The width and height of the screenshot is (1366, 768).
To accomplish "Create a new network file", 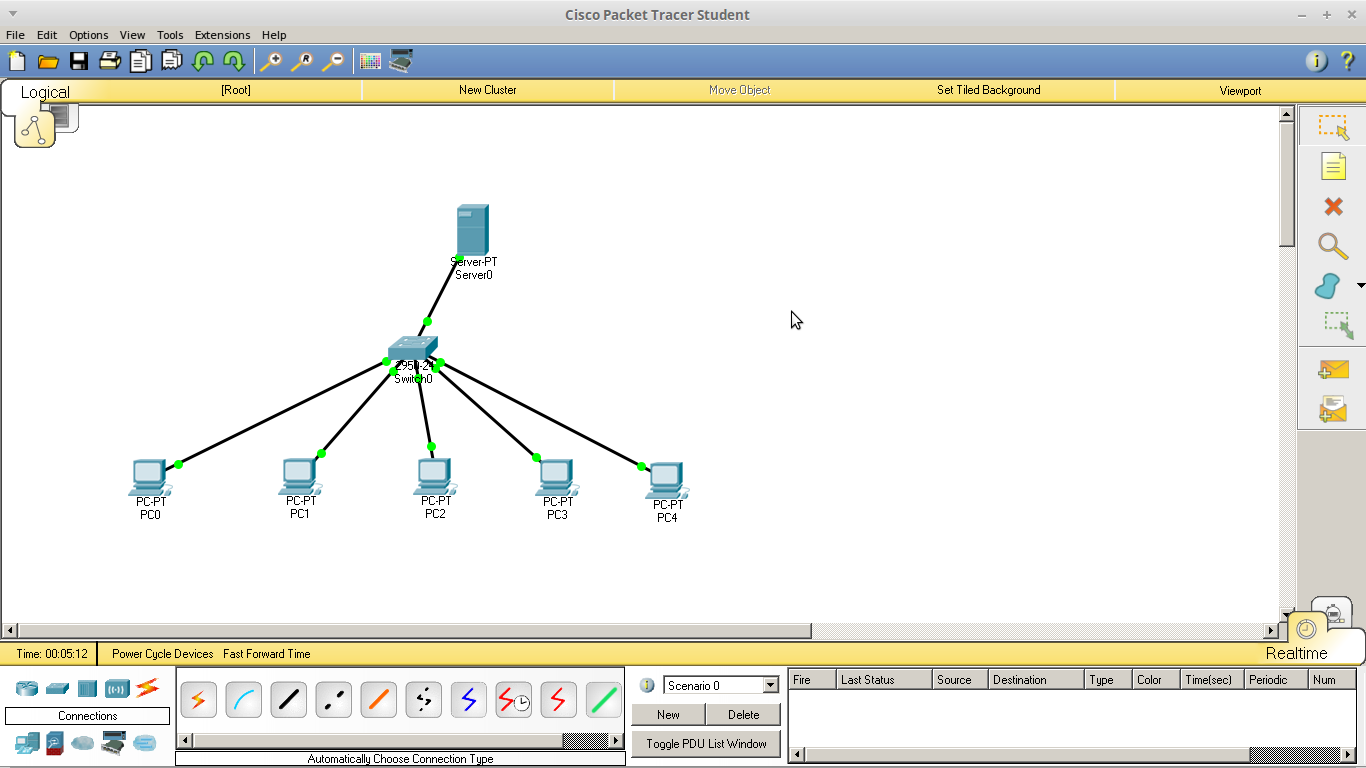I will coord(17,61).
